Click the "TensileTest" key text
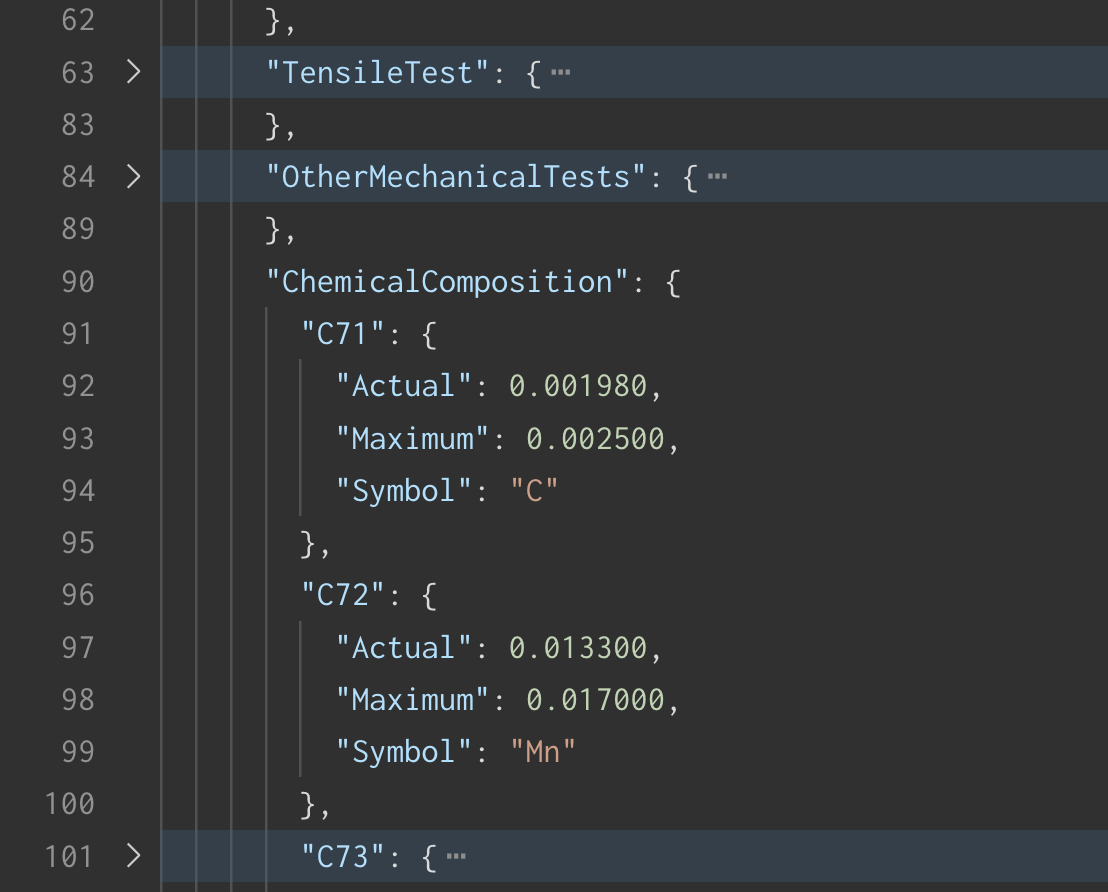Screen dimensions: 1108x892 (378, 73)
